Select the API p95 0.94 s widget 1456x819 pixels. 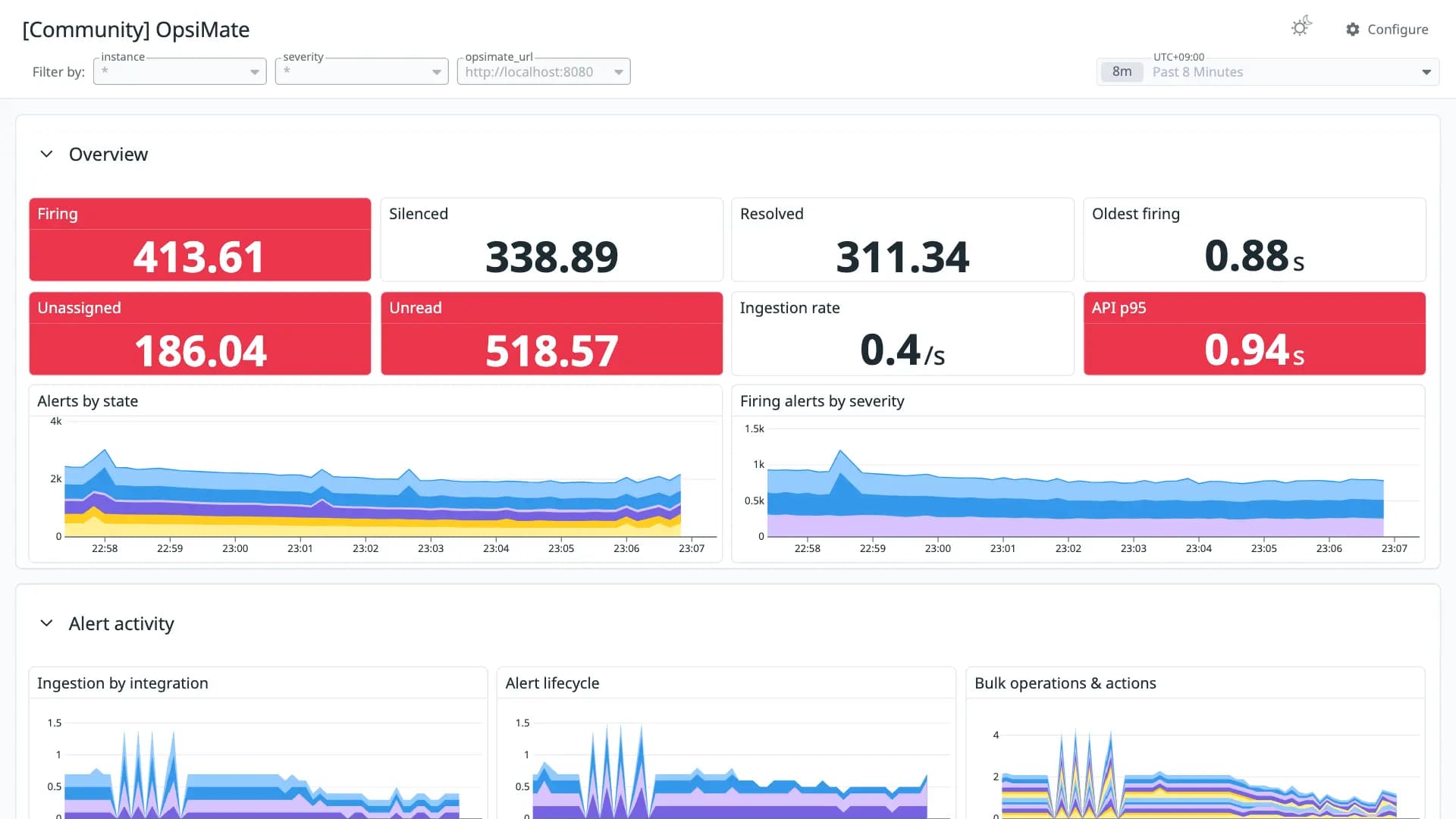click(1254, 334)
